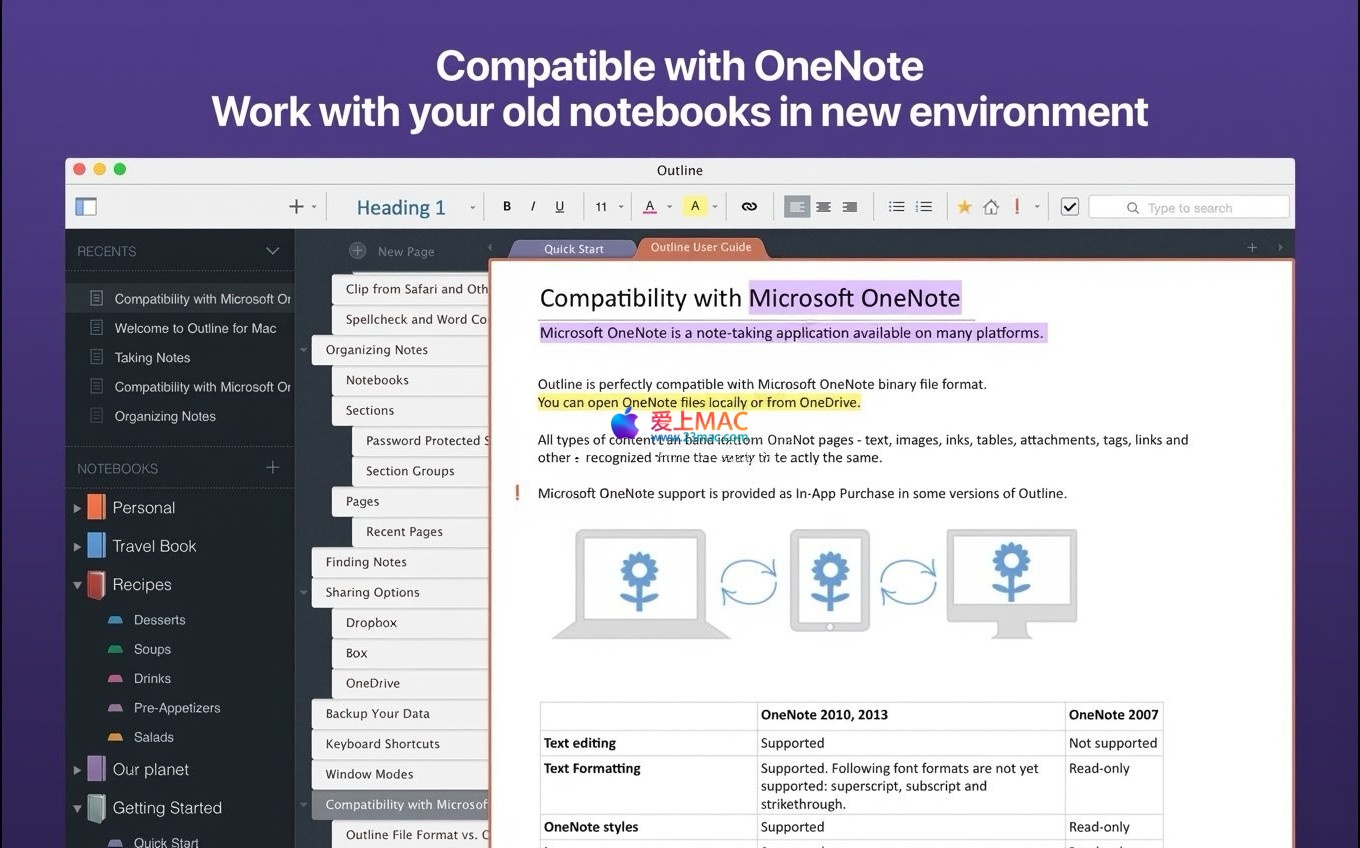Open the Heading 1 style dropdown
This screenshot has height=848, width=1360.
click(414, 207)
